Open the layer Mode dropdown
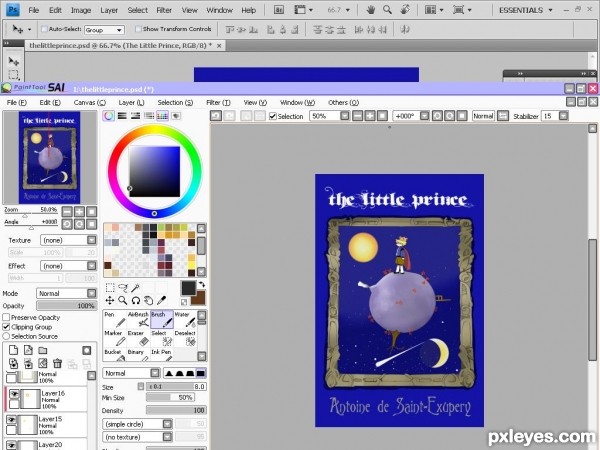The width and height of the screenshot is (600, 450). 66,293
